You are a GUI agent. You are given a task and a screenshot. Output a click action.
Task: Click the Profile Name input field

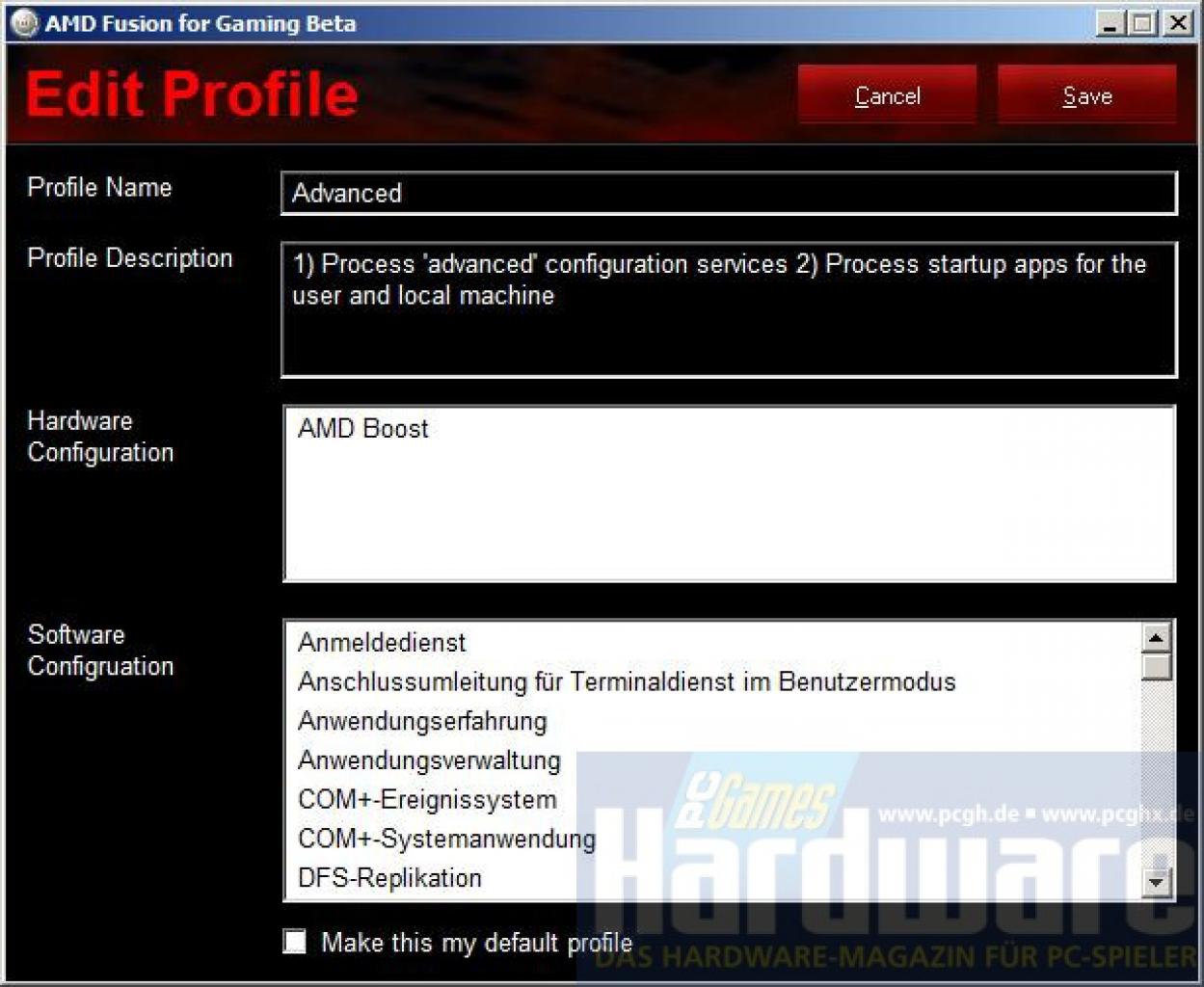tap(729, 193)
